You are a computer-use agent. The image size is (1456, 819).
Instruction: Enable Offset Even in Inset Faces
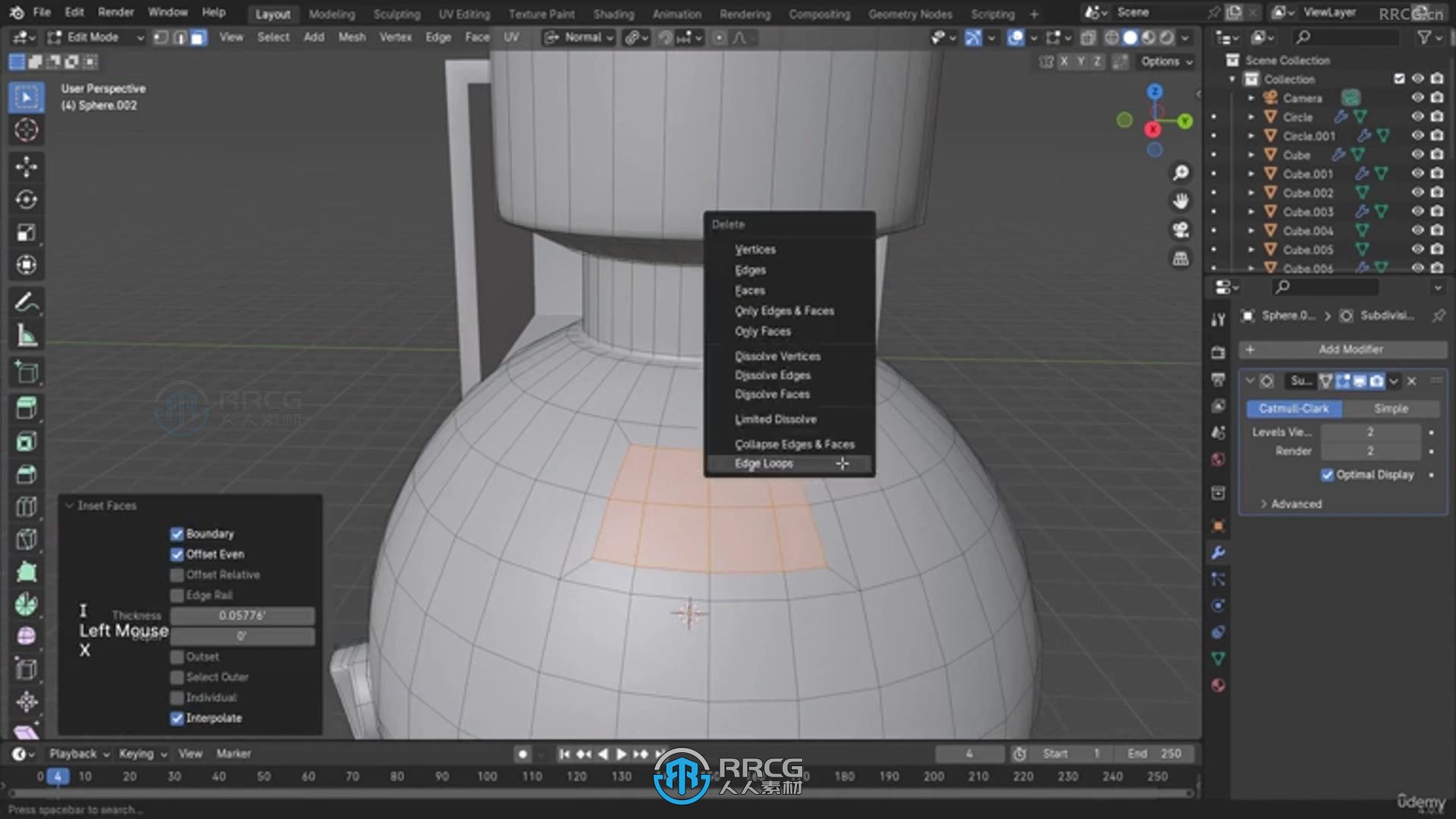[x=177, y=554]
